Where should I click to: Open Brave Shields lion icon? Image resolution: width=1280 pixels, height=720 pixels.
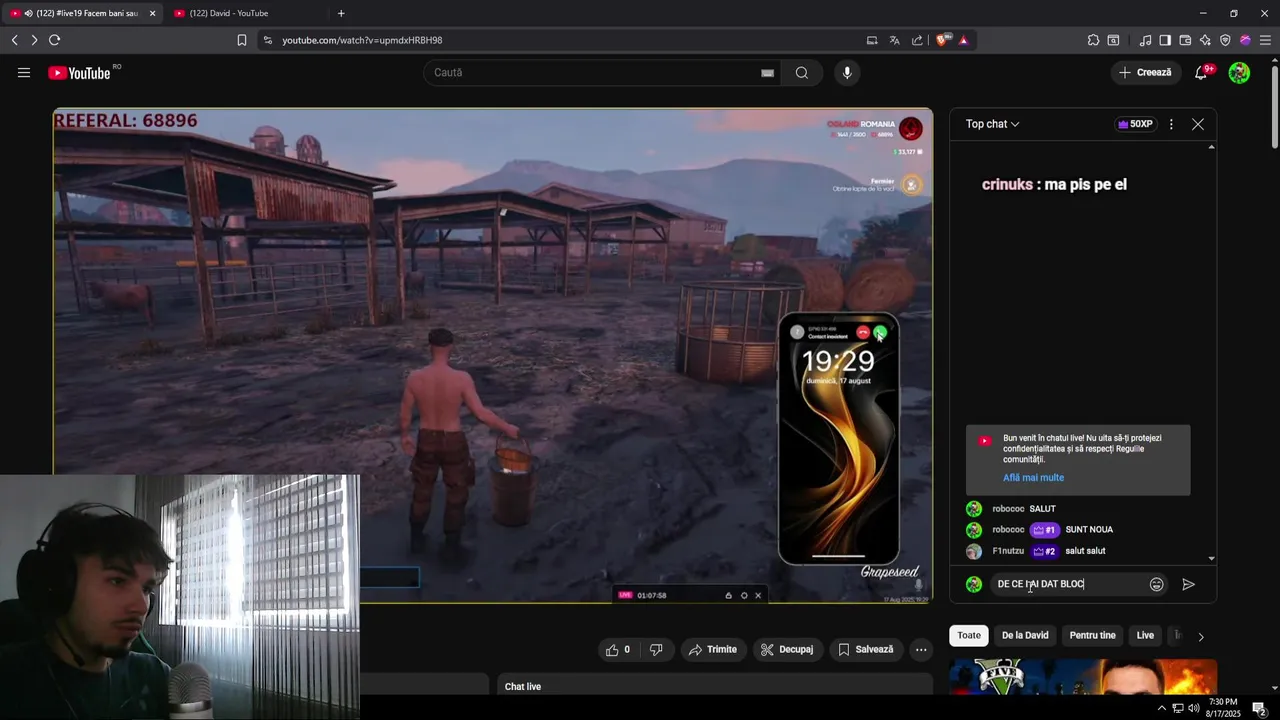943,40
